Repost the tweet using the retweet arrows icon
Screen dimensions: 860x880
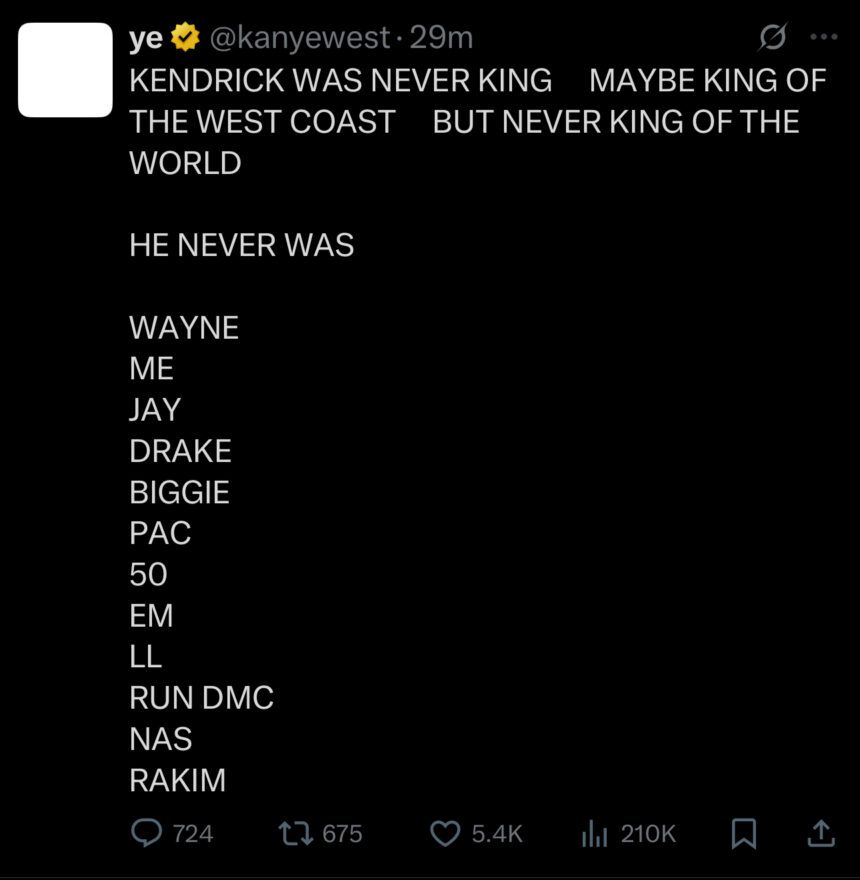tap(295, 833)
